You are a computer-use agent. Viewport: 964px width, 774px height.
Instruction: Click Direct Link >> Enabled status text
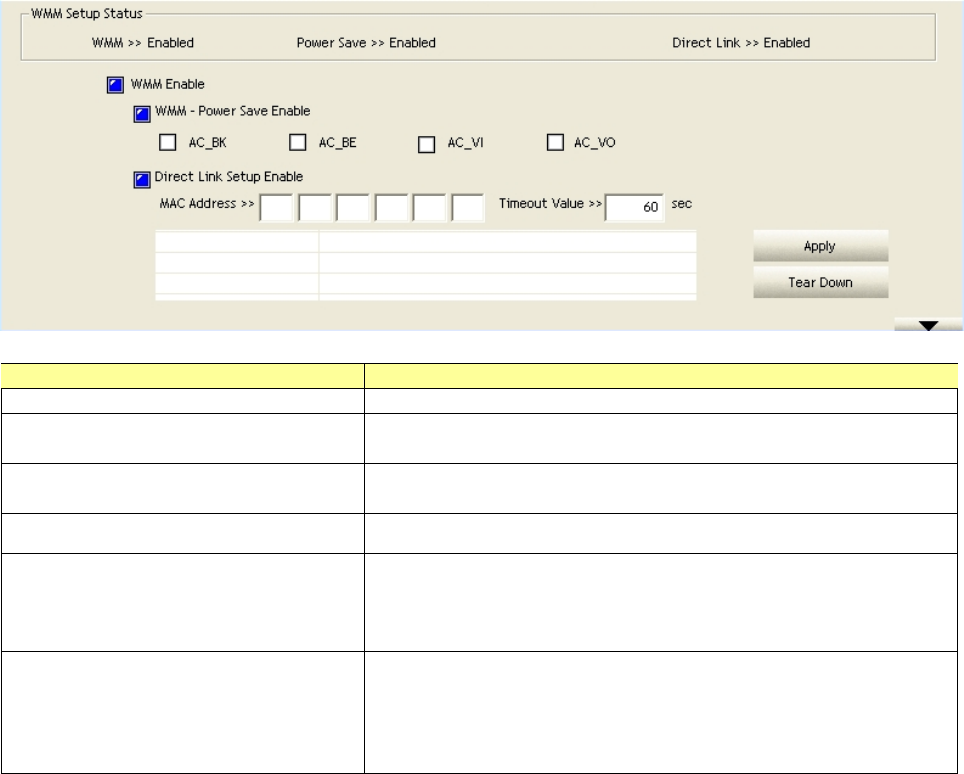tap(741, 43)
